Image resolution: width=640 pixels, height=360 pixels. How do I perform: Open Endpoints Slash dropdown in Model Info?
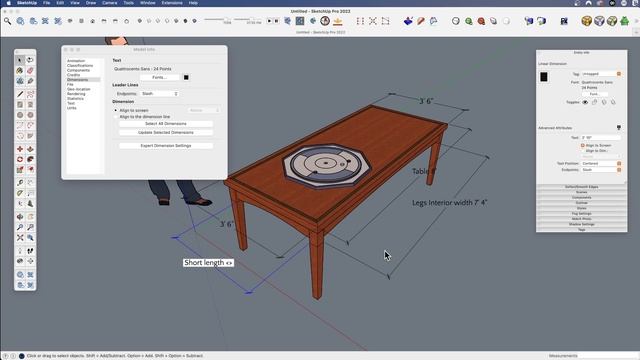tap(159, 93)
